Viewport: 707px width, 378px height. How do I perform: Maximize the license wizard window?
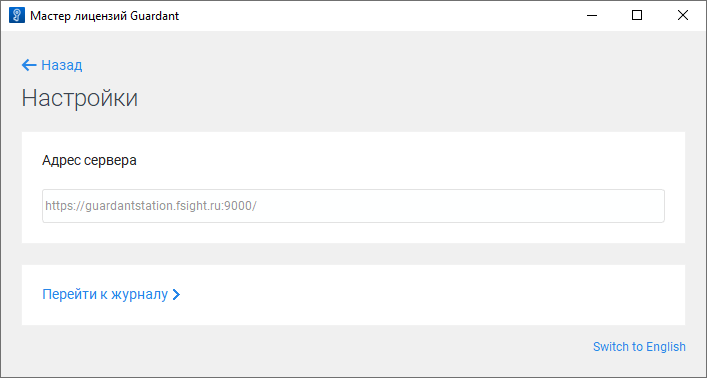coord(637,15)
